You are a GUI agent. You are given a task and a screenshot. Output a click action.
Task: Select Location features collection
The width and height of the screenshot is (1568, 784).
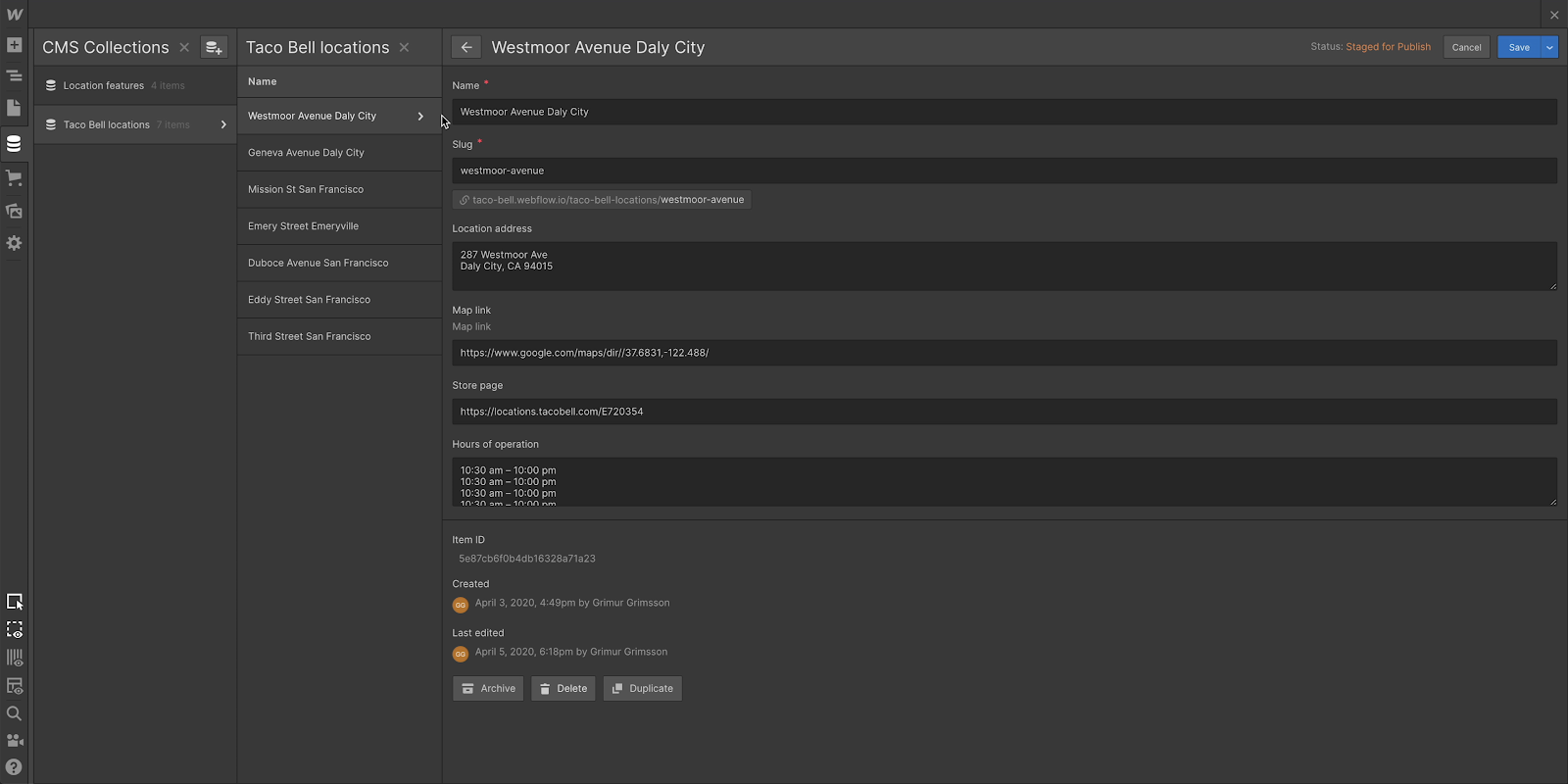135,85
